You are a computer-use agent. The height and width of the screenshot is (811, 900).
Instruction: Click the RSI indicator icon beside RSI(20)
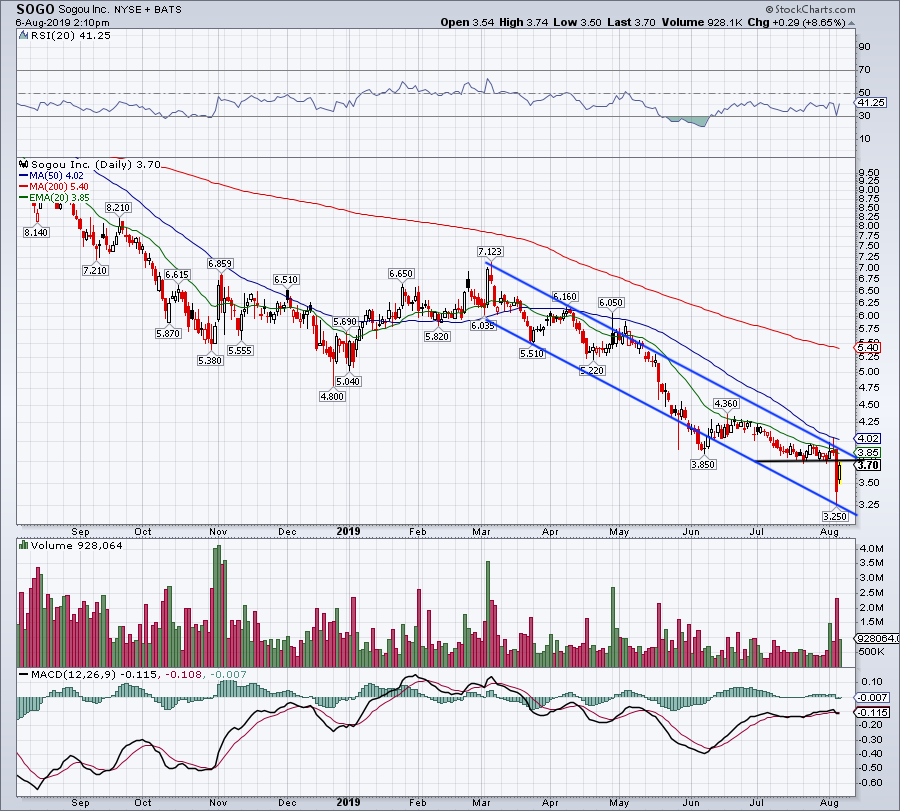(23, 36)
